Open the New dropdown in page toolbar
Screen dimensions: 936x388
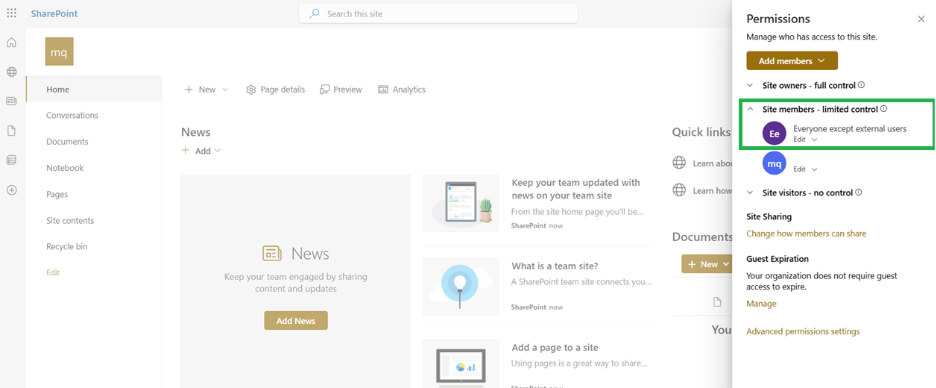click(x=206, y=90)
